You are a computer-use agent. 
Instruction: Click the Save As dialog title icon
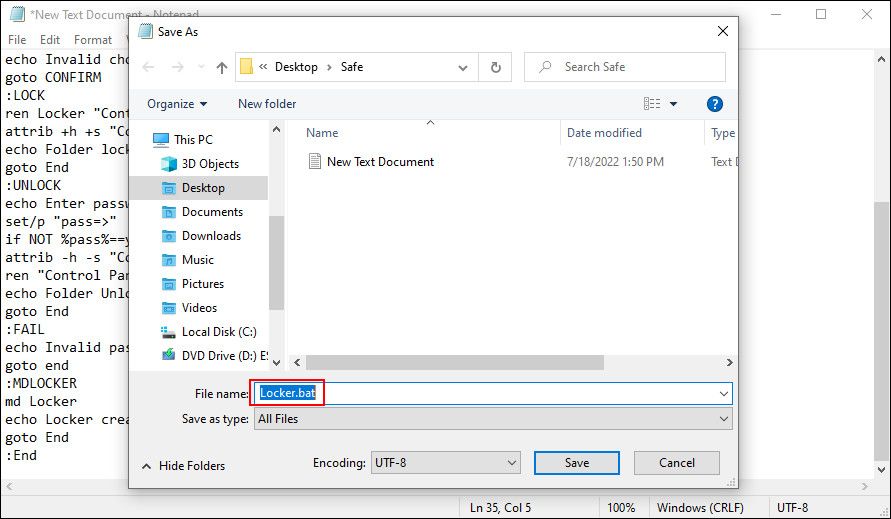(x=146, y=31)
